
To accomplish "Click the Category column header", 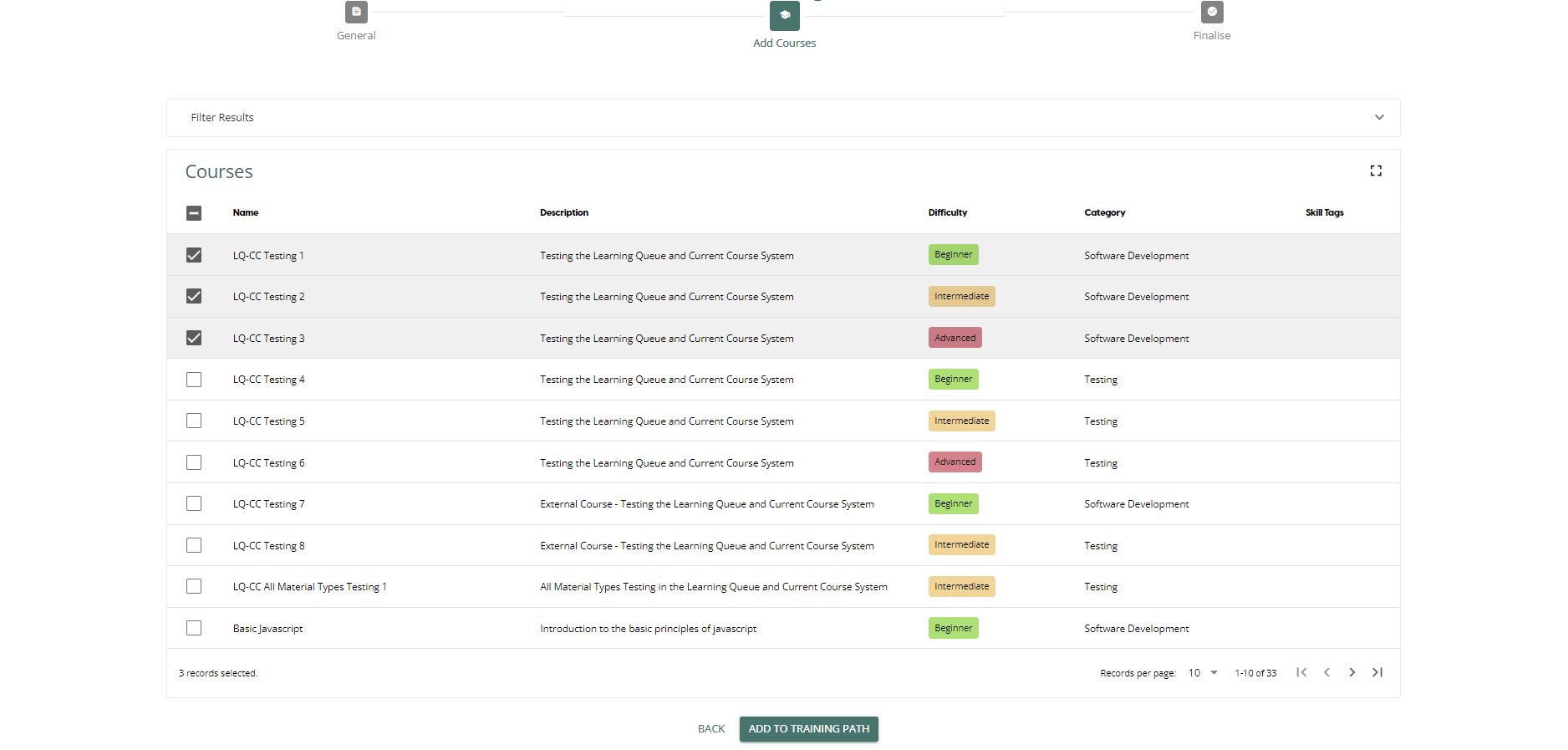I will click(1104, 212).
